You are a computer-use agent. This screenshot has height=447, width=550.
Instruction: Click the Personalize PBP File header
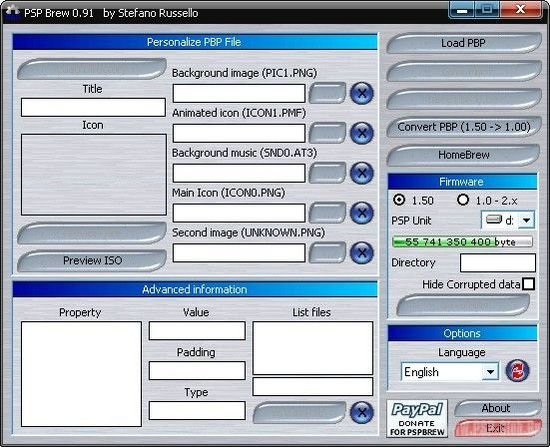(195, 42)
